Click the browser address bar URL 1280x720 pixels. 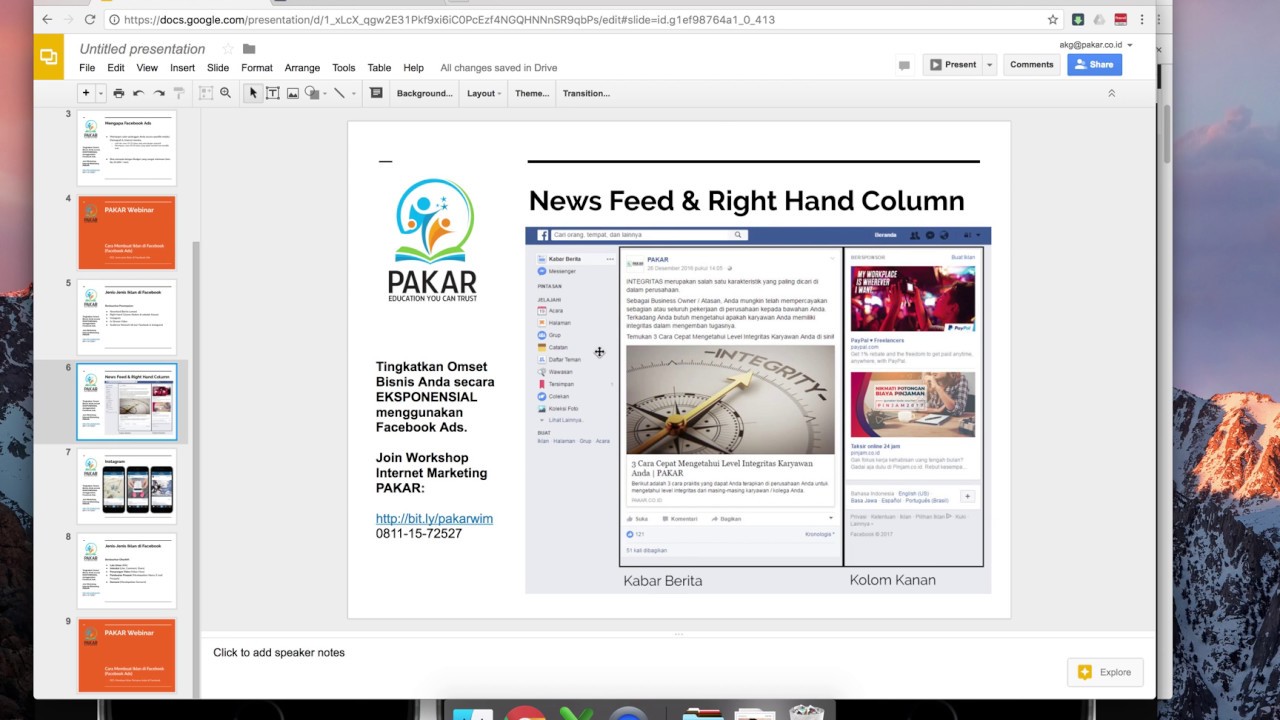tap(450, 20)
